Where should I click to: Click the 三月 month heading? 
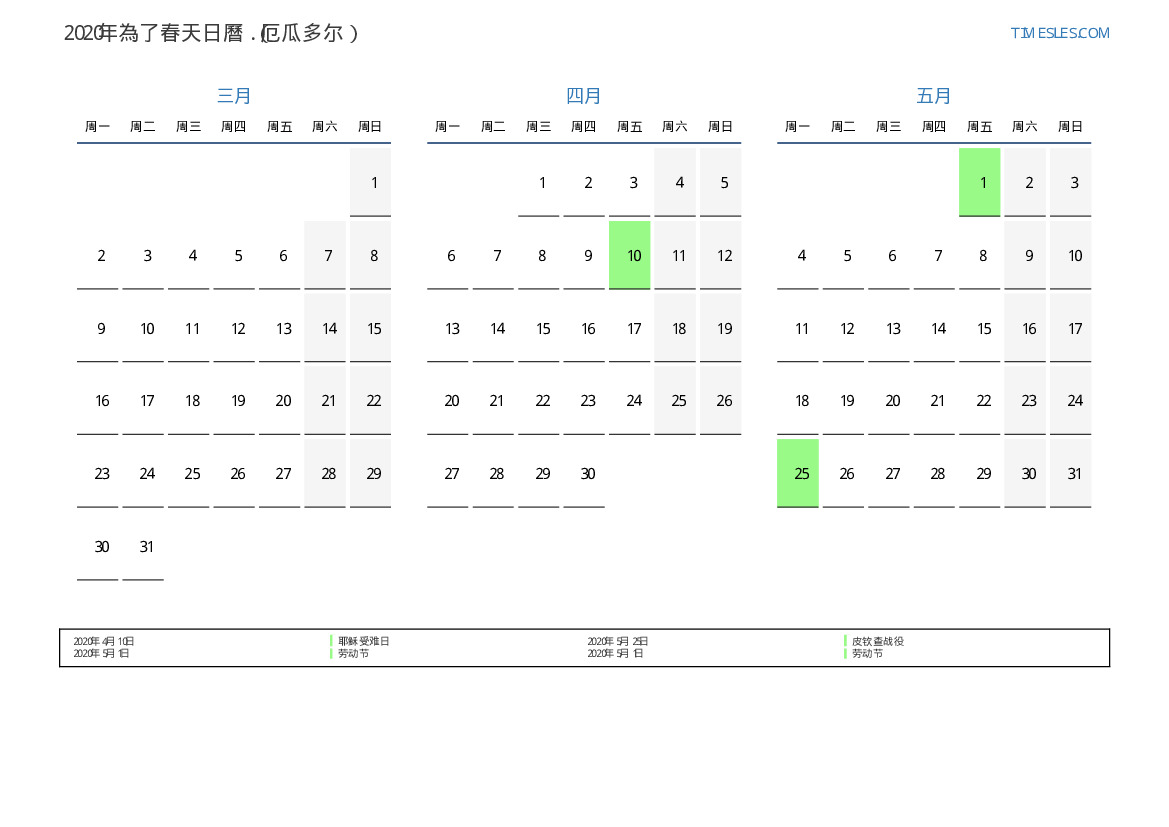234,96
